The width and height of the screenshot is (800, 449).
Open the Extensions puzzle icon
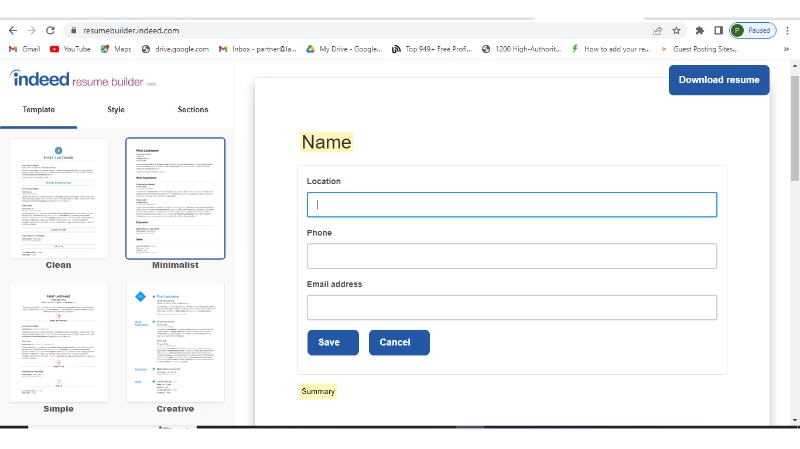[699, 31]
